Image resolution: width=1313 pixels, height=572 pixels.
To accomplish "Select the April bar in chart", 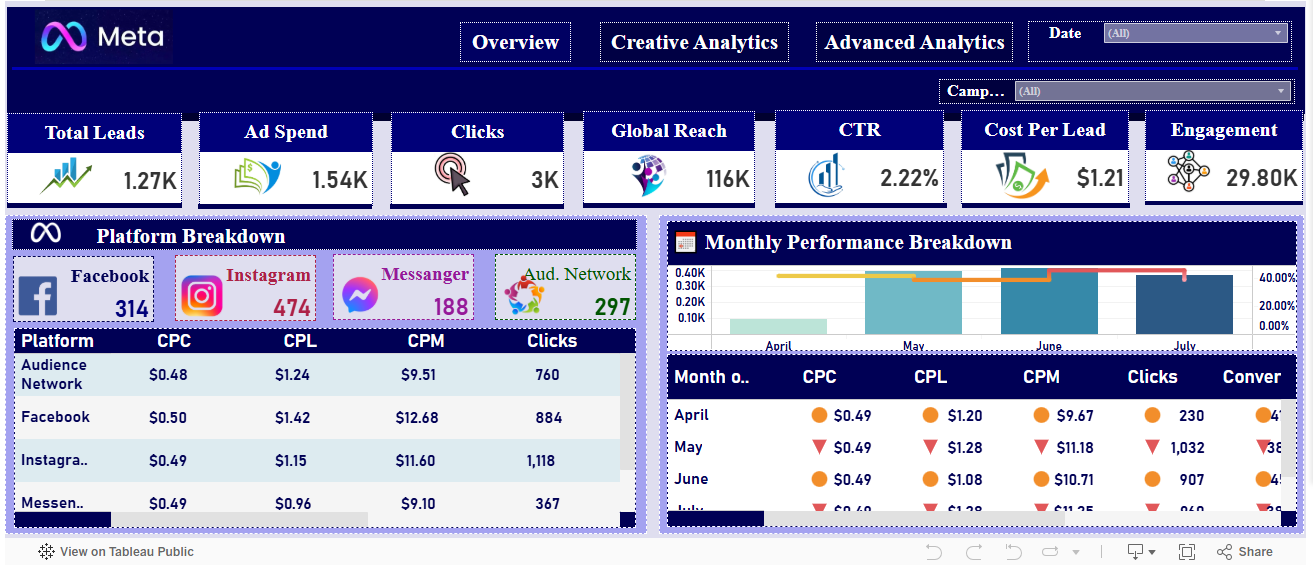I will click(x=778, y=326).
